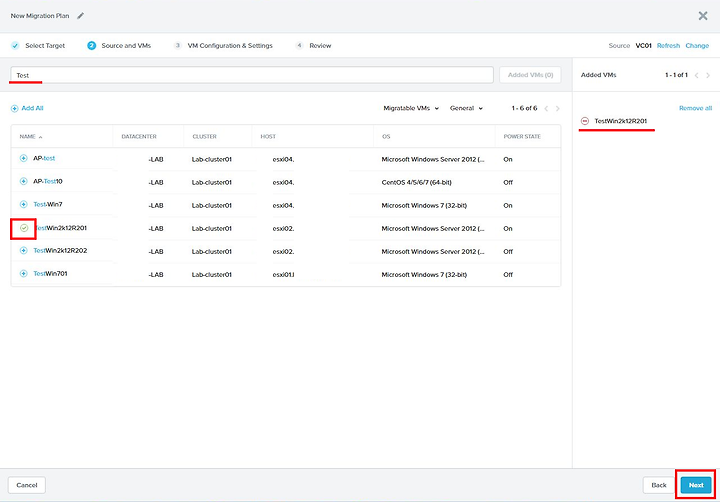Click the Cancel button

click(x=27, y=485)
